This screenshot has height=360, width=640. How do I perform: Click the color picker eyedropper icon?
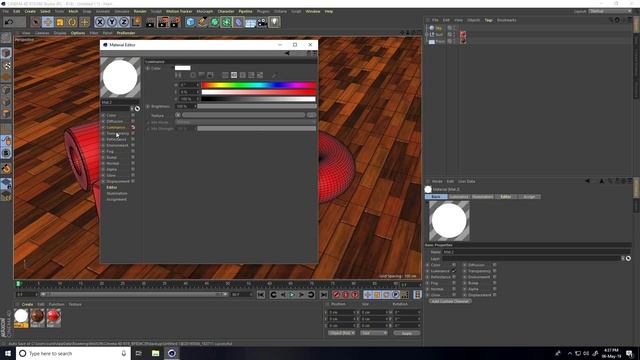pos(274,75)
